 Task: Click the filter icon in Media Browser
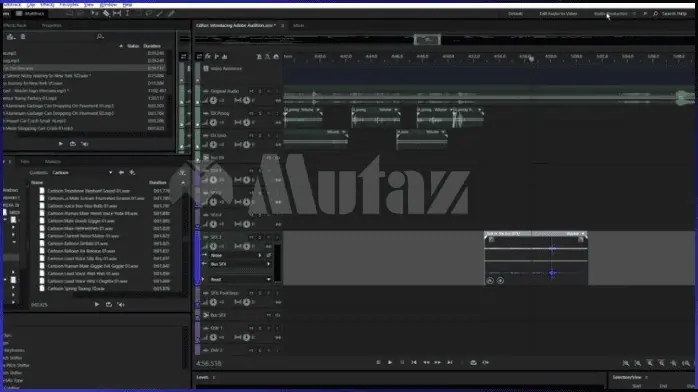[183, 172]
